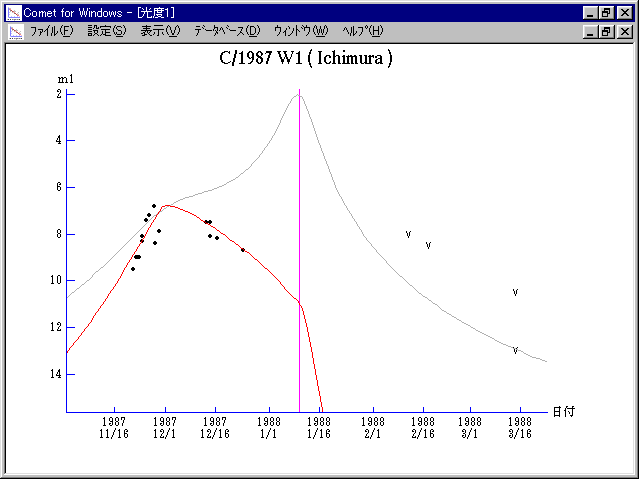Screen dimensions: 639x479
Task: Select the rightmost black observation dot
Action: click(x=242, y=250)
